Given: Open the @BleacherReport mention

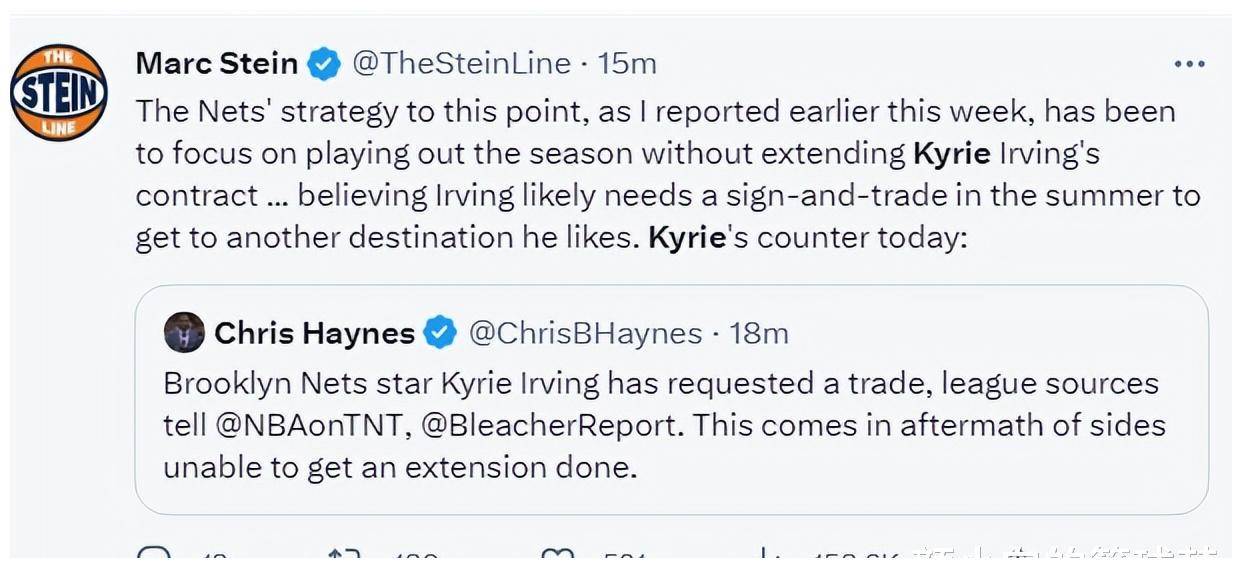Looking at the screenshot, I should coord(548,425).
